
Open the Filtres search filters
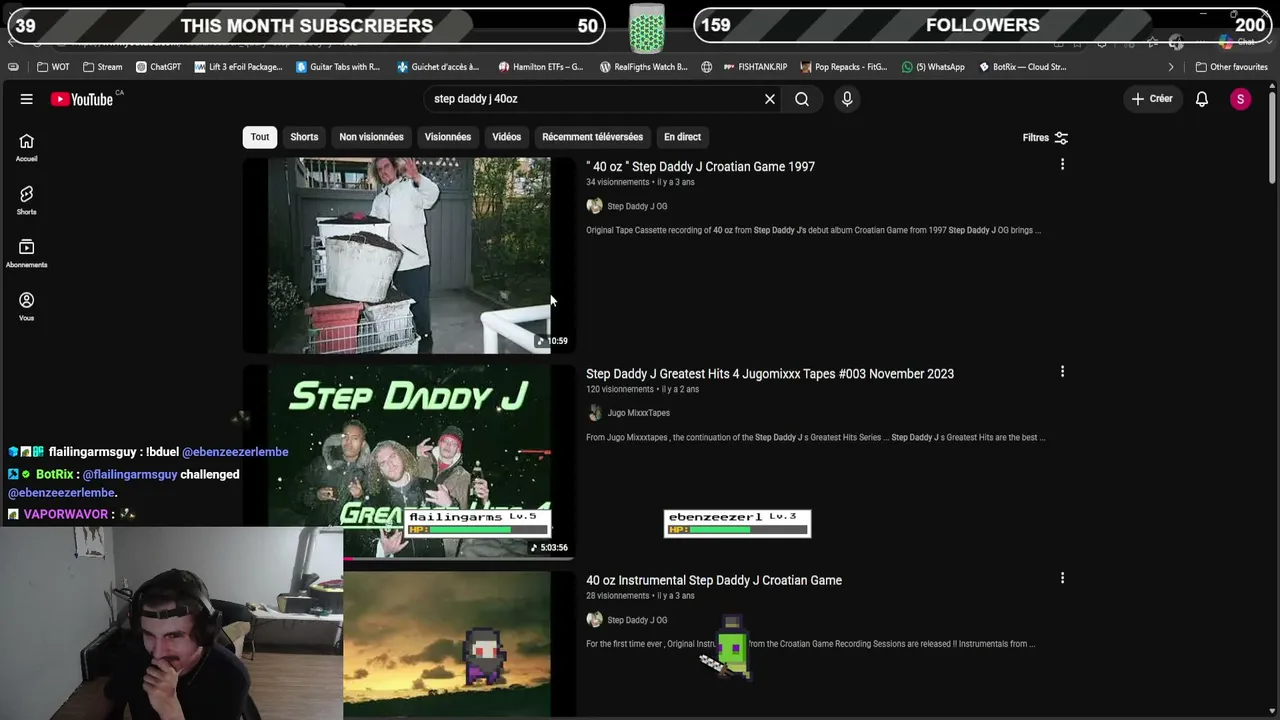tap(1045, 138)
